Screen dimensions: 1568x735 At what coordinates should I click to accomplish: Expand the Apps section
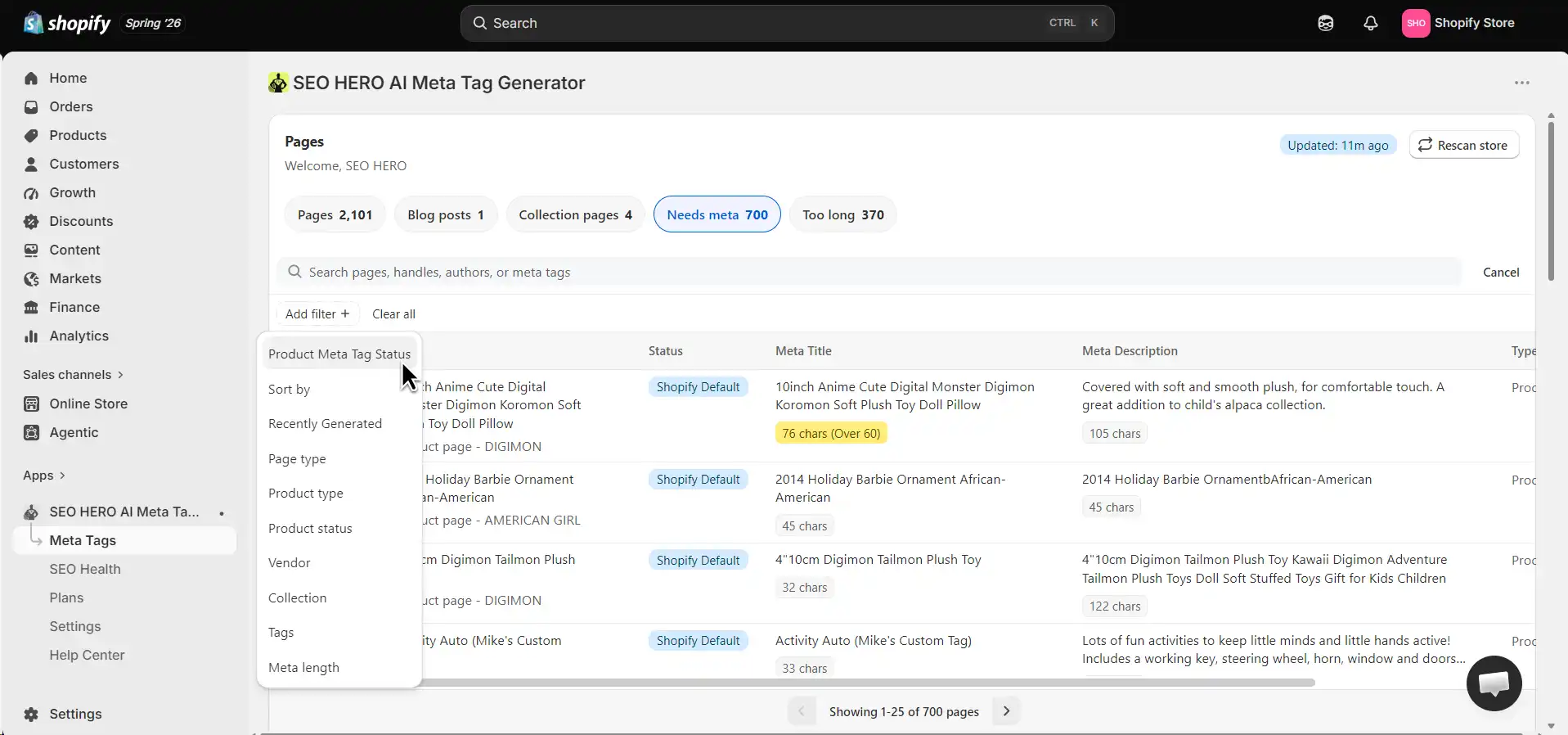[44, 476]
